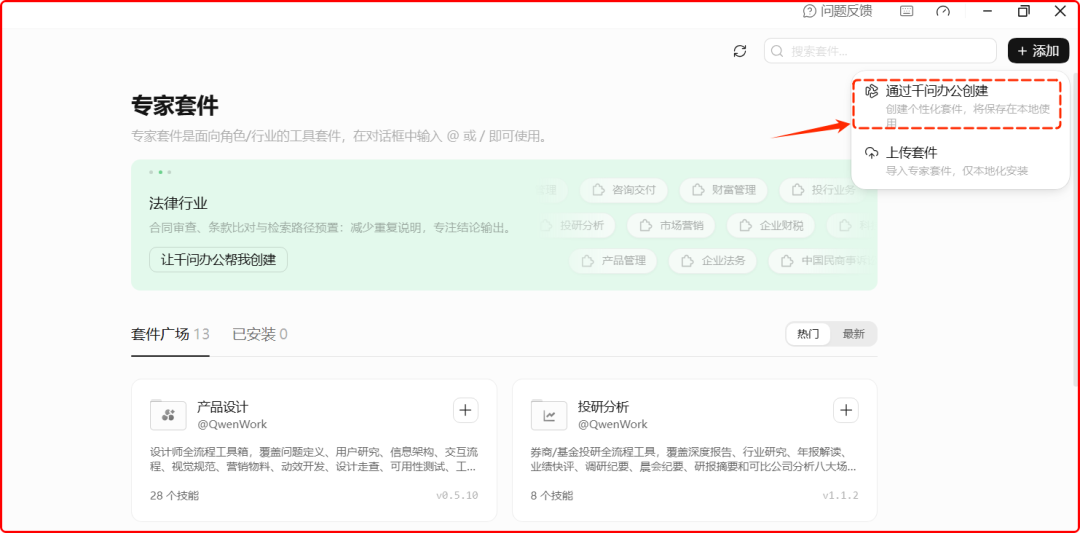Click version v0.5.10 on 产品设计 card
1080x533 pixels.
457,496
